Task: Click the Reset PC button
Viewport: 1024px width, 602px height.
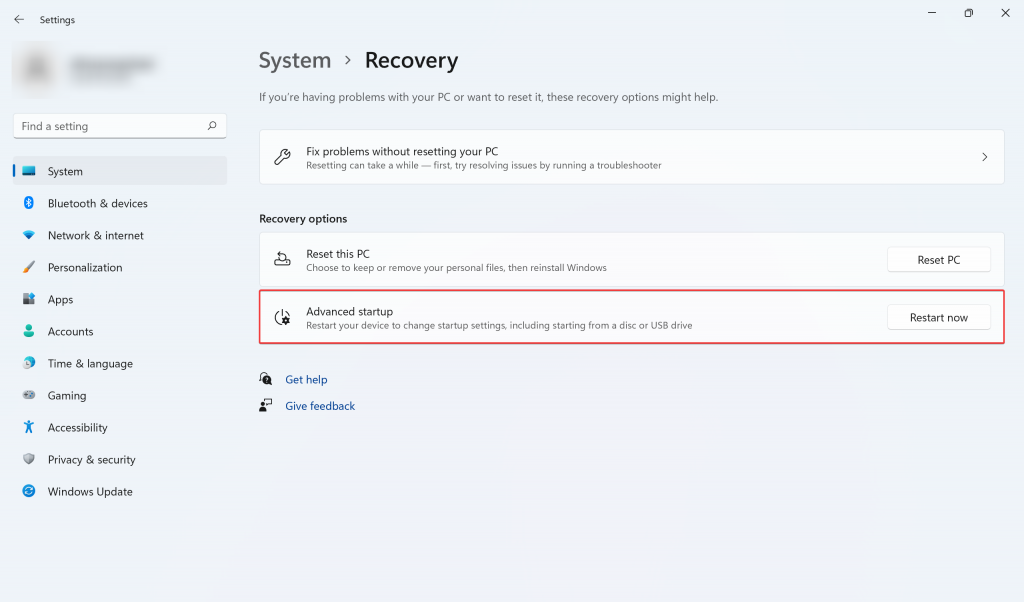Action: [938, 259]
